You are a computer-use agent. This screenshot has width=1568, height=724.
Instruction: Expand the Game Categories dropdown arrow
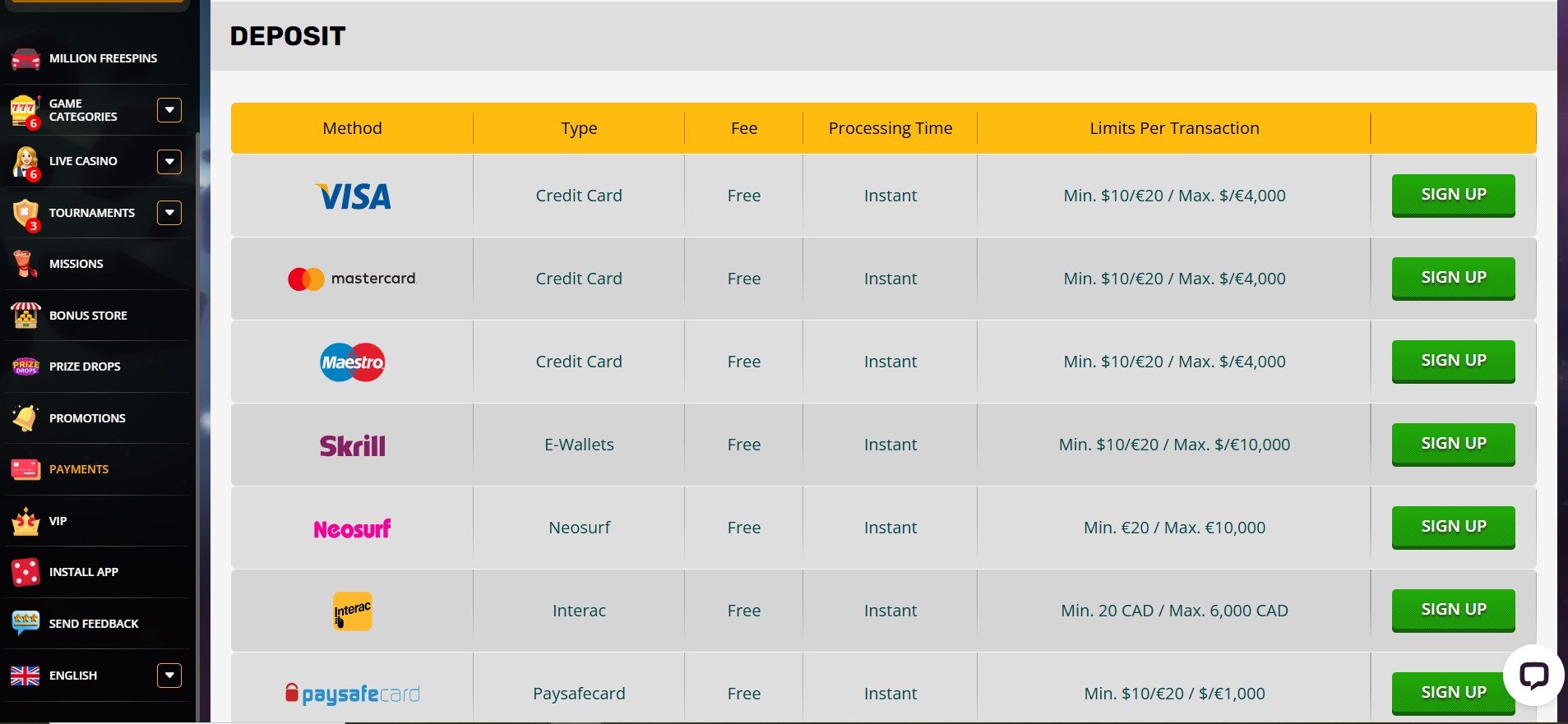pyautogui.click(x=169, y=109)
